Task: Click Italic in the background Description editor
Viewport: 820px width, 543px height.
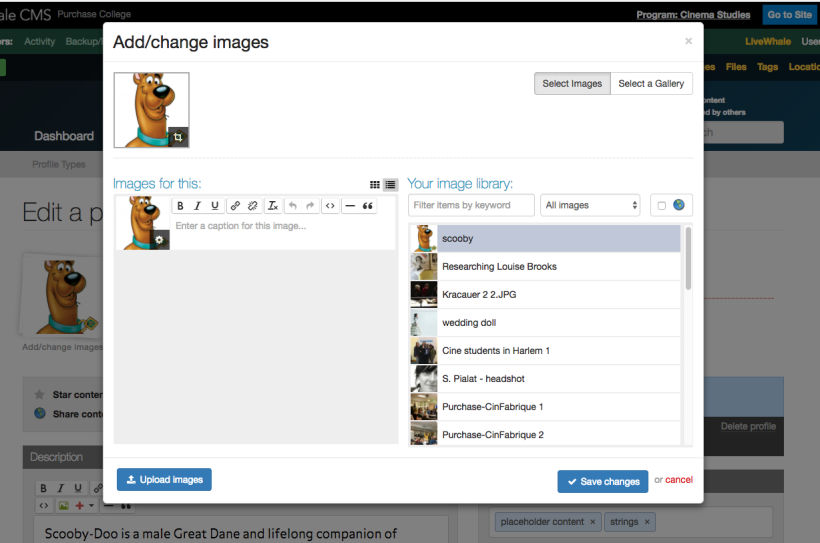Action: [x=61, y=488]
